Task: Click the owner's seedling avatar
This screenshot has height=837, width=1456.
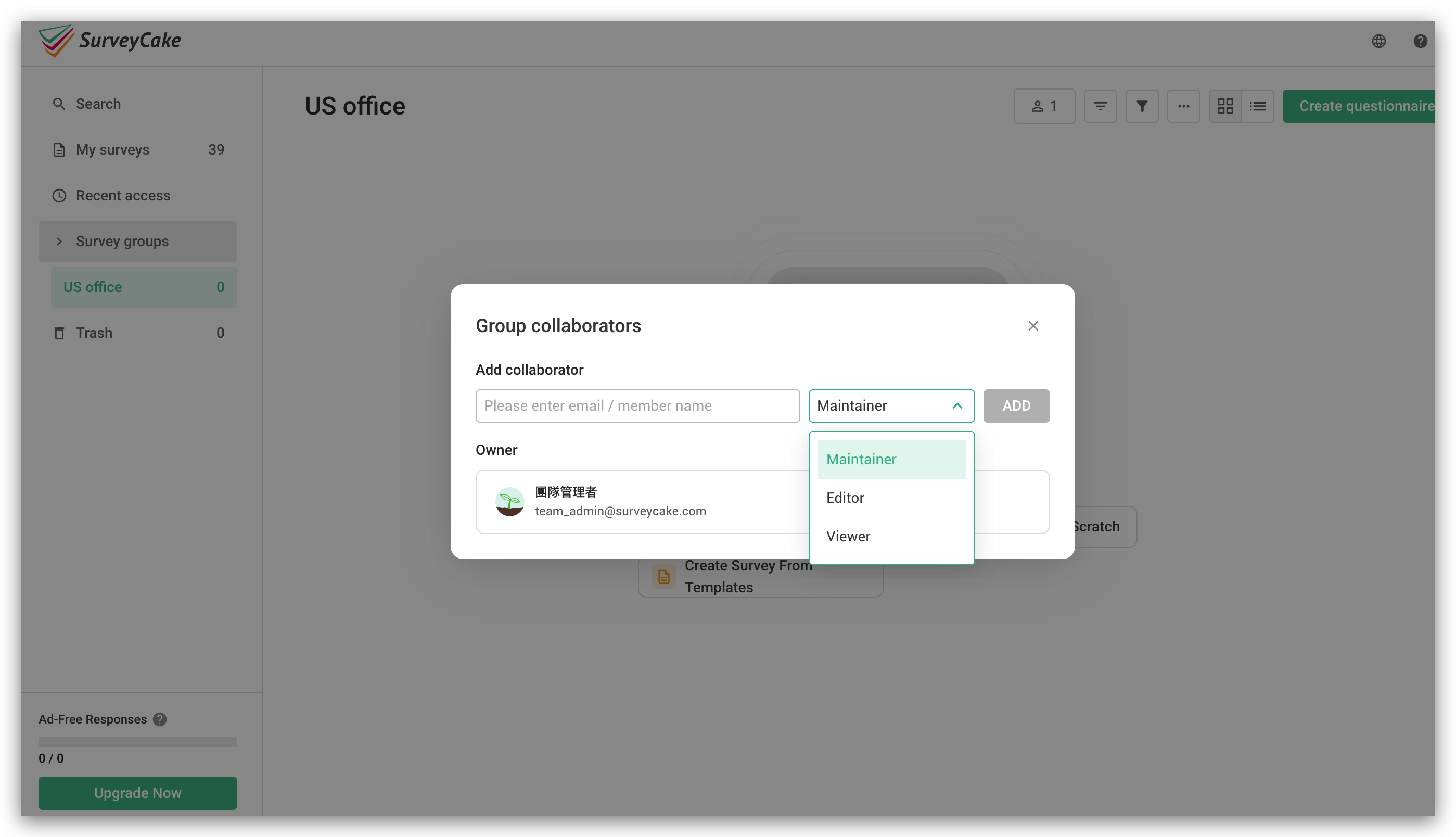Action: tap(509, 502)
